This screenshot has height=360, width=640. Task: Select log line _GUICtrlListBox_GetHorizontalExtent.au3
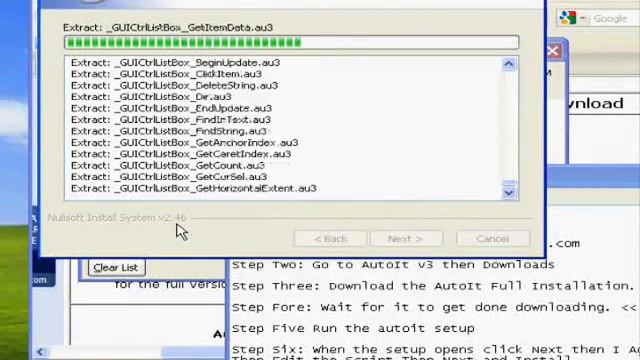coord(194,189)
